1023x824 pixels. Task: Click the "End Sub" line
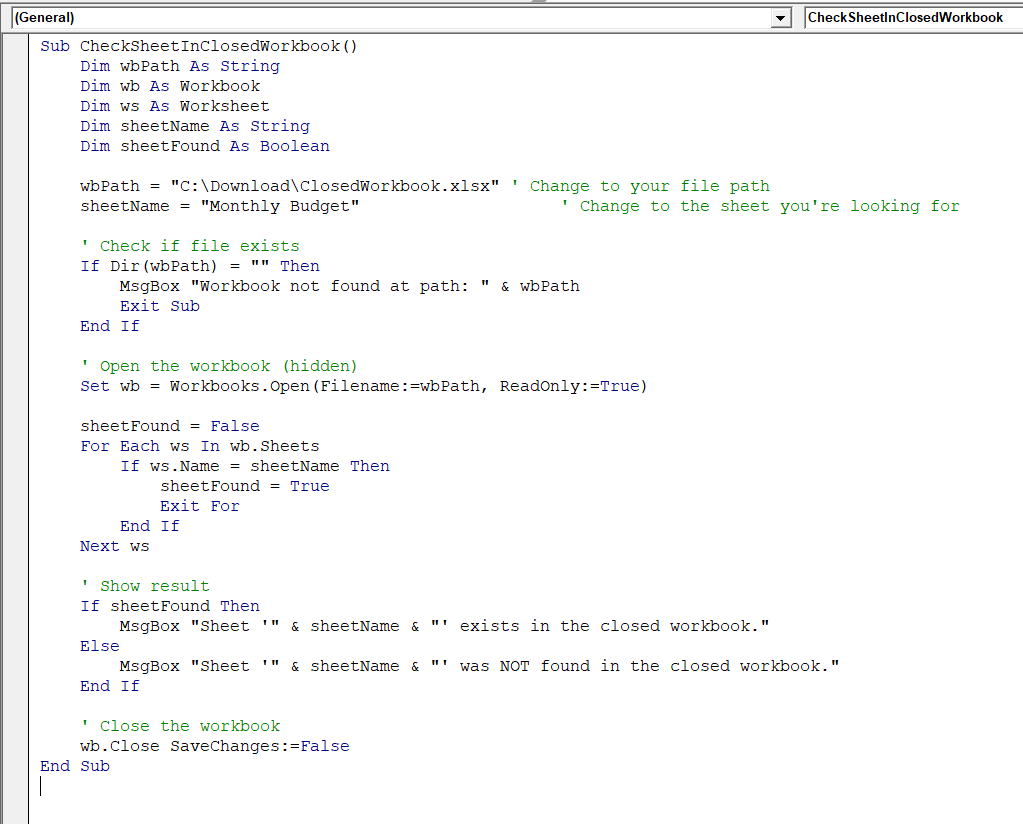coord(75,766)
